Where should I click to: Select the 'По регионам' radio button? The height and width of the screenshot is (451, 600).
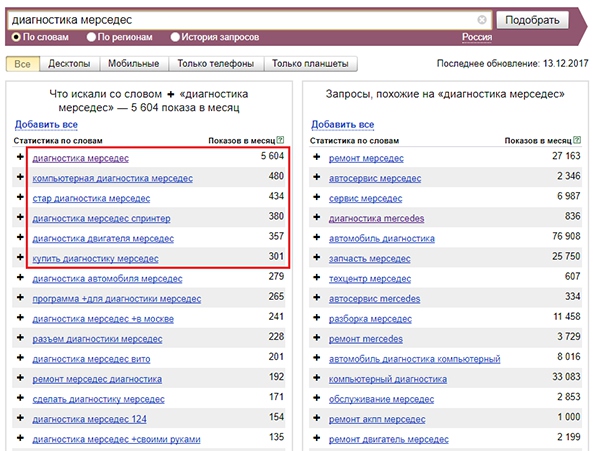pyautogui.click(x=91, y=37)
